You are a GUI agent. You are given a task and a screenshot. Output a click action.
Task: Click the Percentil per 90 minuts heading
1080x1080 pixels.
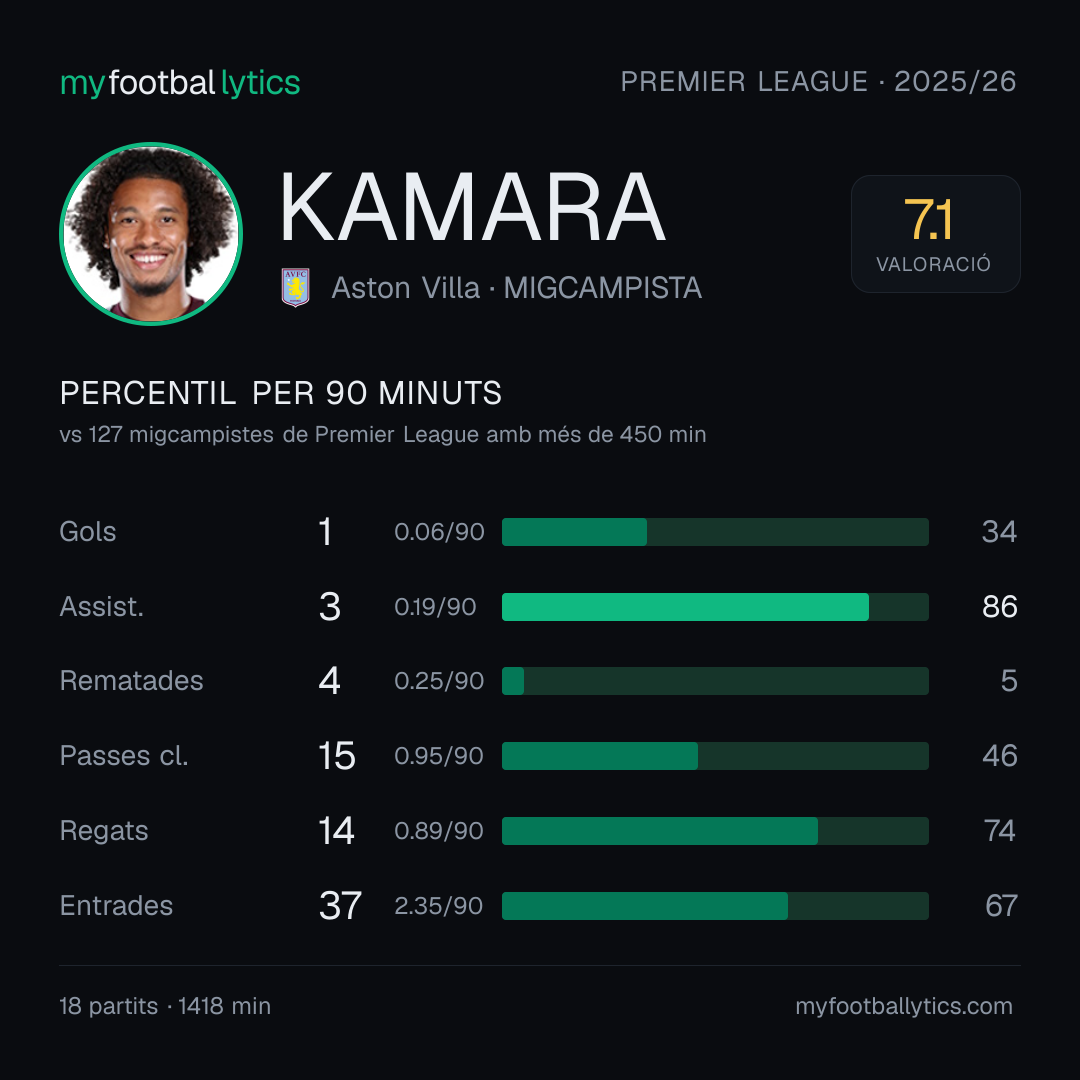coord(281,393)
